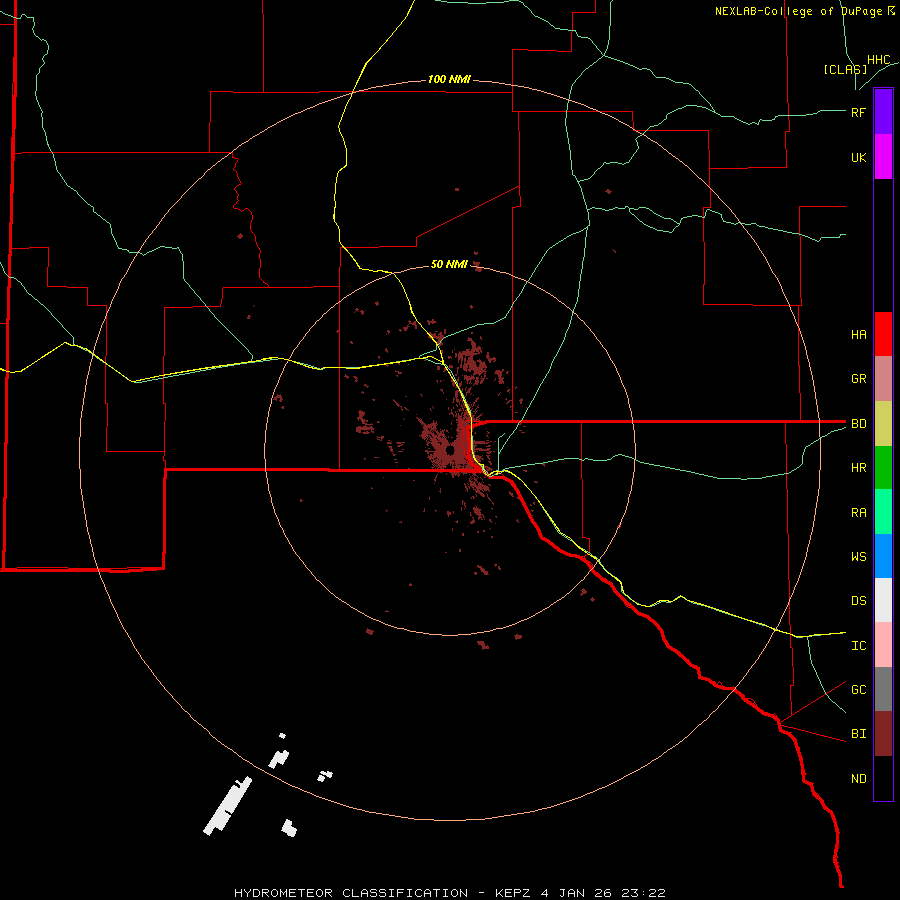The image size is (900, 900).
Task: Click the ND legend label
Action: (858, 778)
